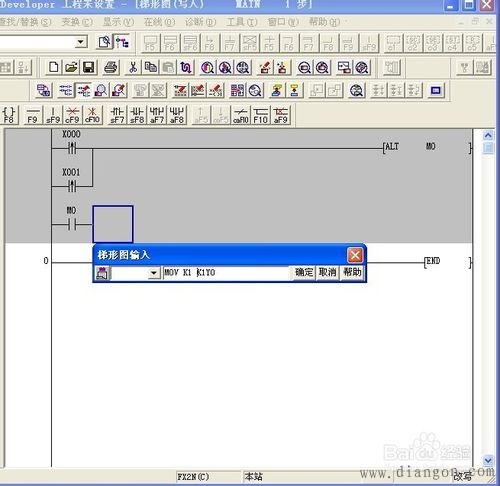500x486 pixels.
Task: Click the 帮助 button in ladder input dialog
Action: pyautogui.click(x=352, y=272)
